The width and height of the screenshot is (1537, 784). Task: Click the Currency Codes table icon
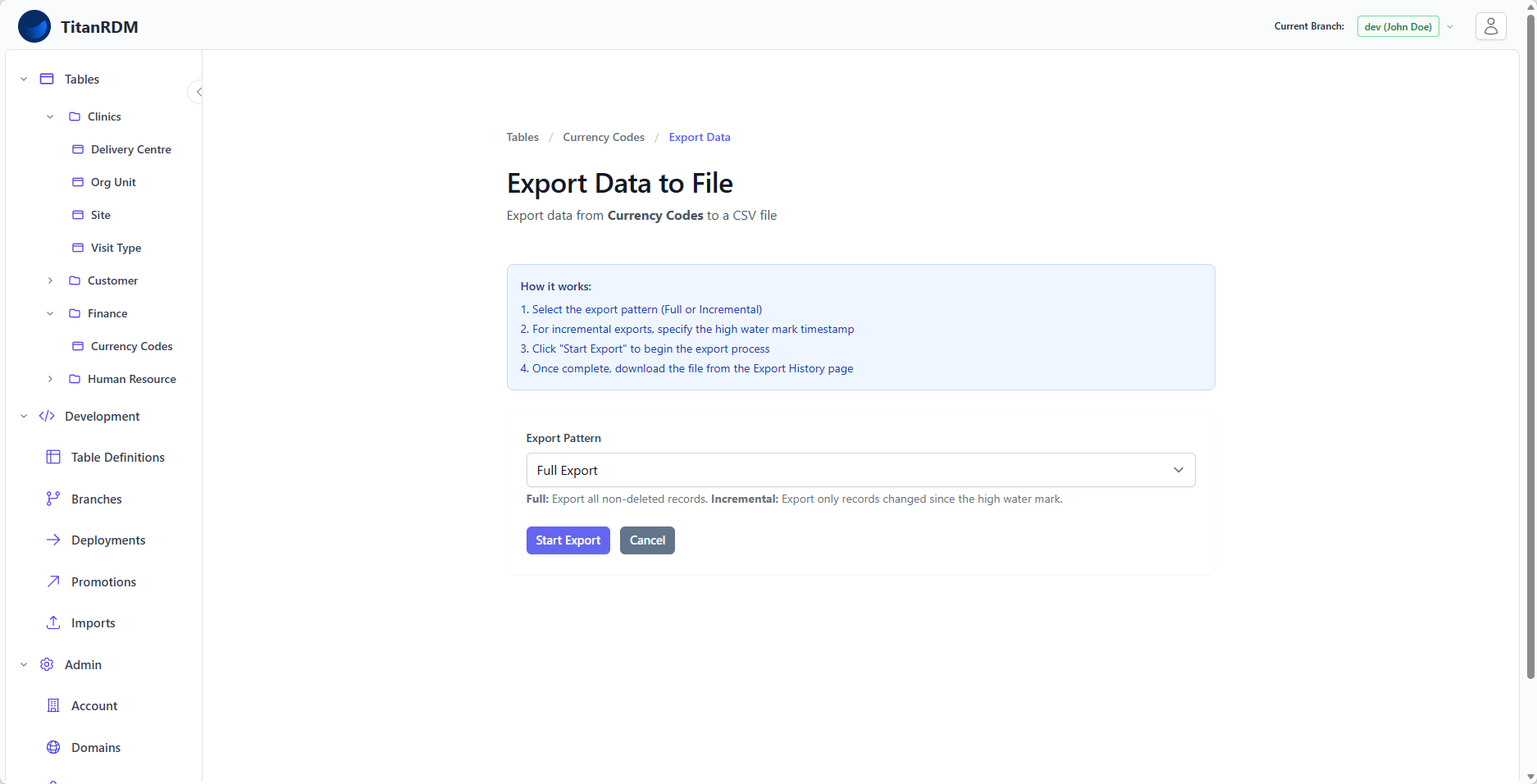pyautogui.click(x=78, y=346)
